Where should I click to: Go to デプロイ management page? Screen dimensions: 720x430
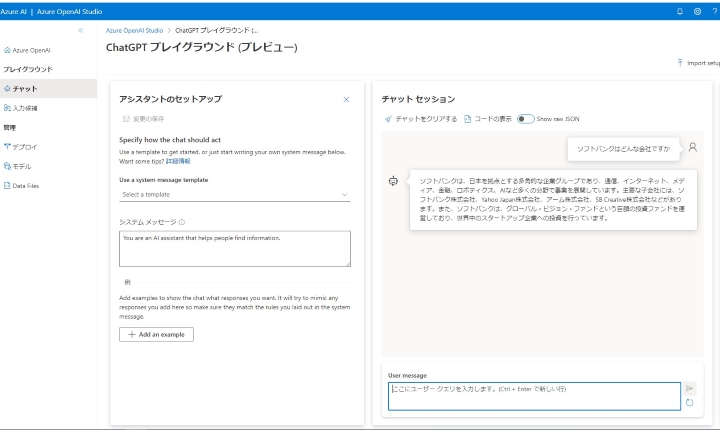26,147
